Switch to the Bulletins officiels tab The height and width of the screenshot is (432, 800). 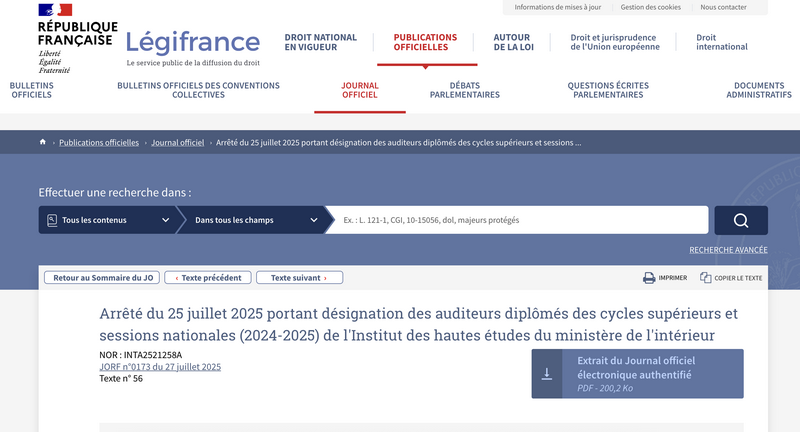click(x=31, y=90)
